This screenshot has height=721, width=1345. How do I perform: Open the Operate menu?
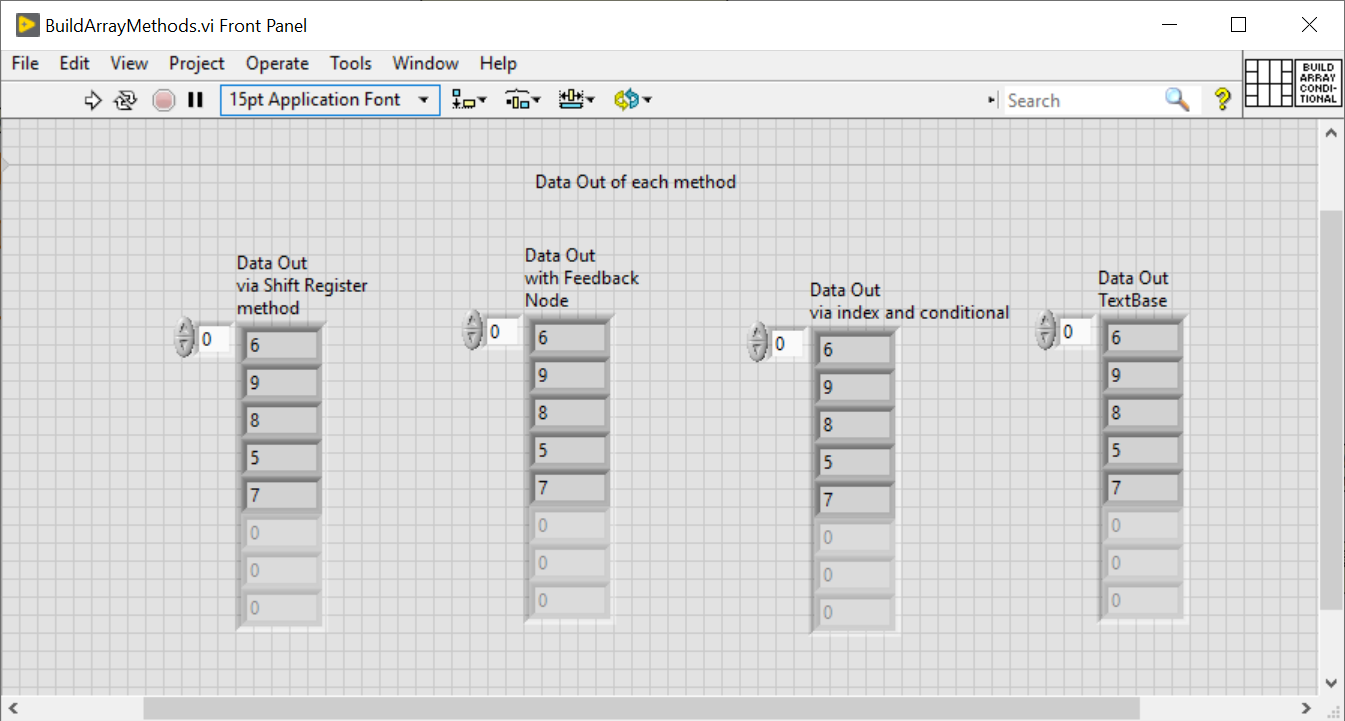[277, 63]
